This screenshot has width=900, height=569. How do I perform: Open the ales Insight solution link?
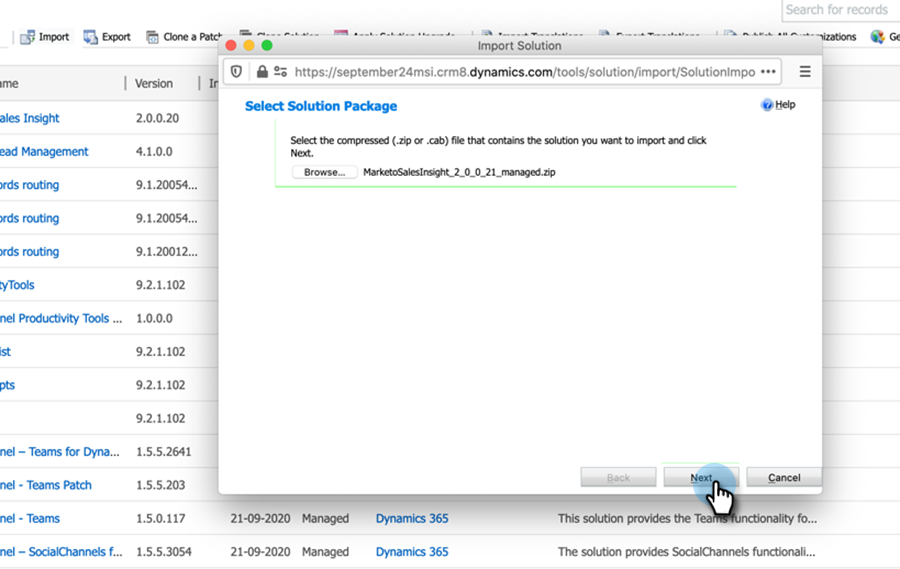(x=29, y=118)
